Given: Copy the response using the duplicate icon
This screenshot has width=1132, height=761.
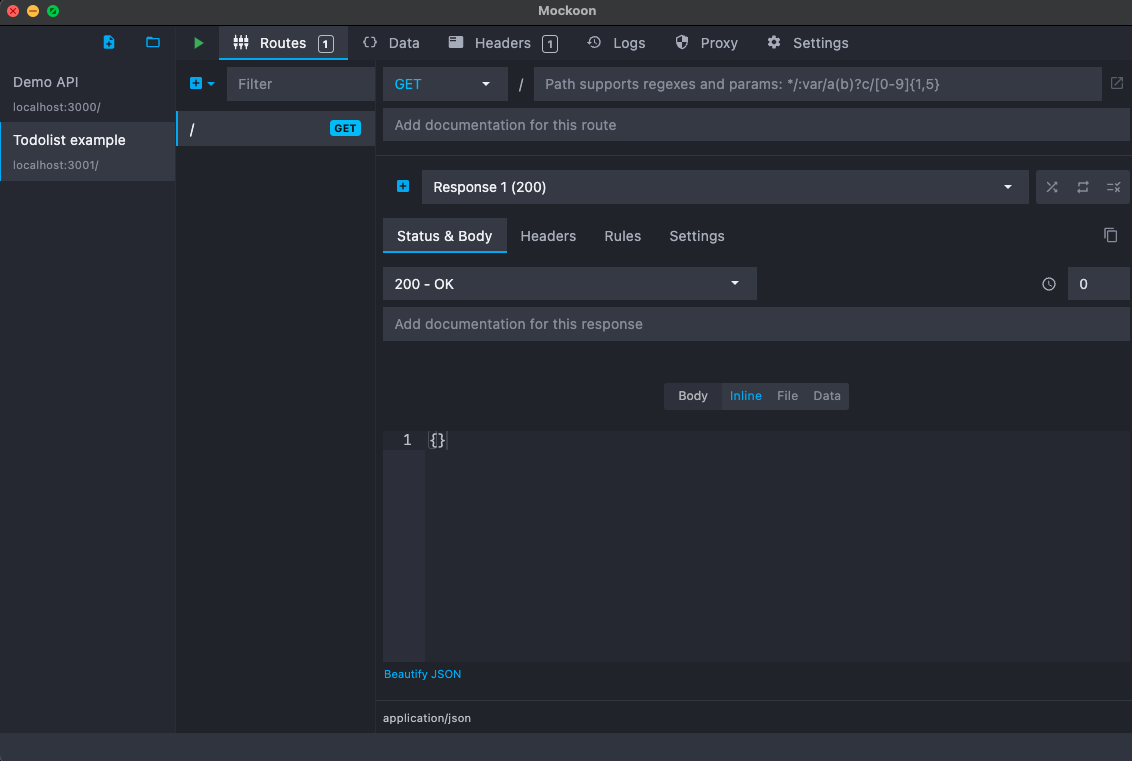Looking at the screenshot, I should coord(1110,235).
